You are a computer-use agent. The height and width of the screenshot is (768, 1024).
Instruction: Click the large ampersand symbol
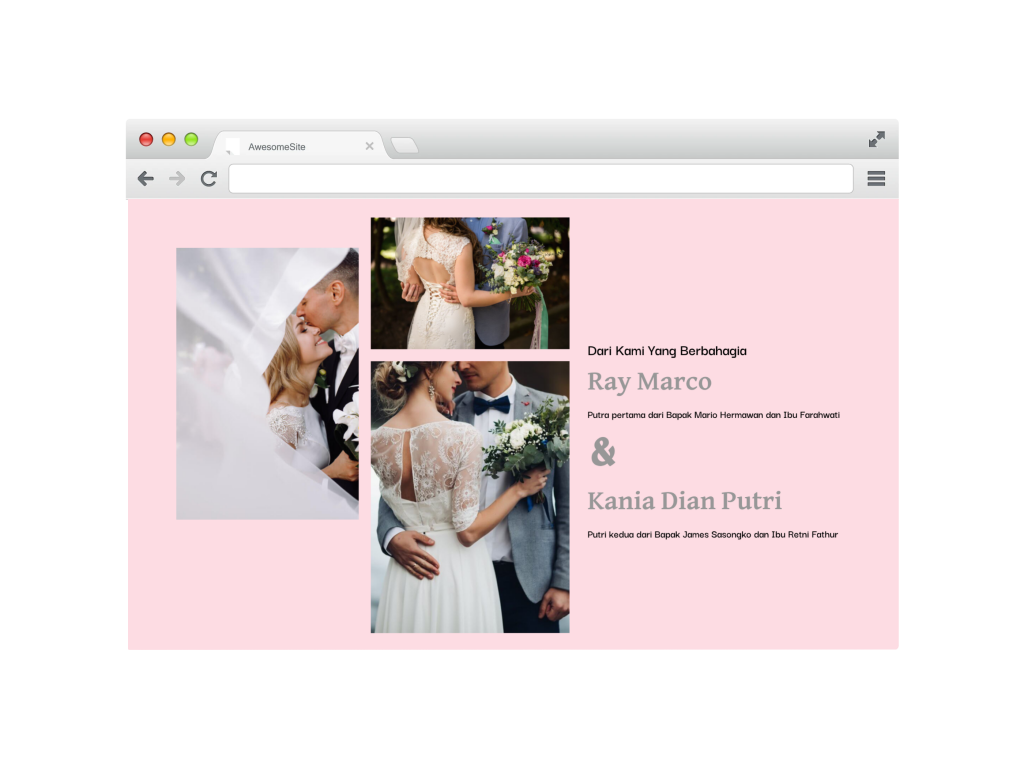point(603,451)
